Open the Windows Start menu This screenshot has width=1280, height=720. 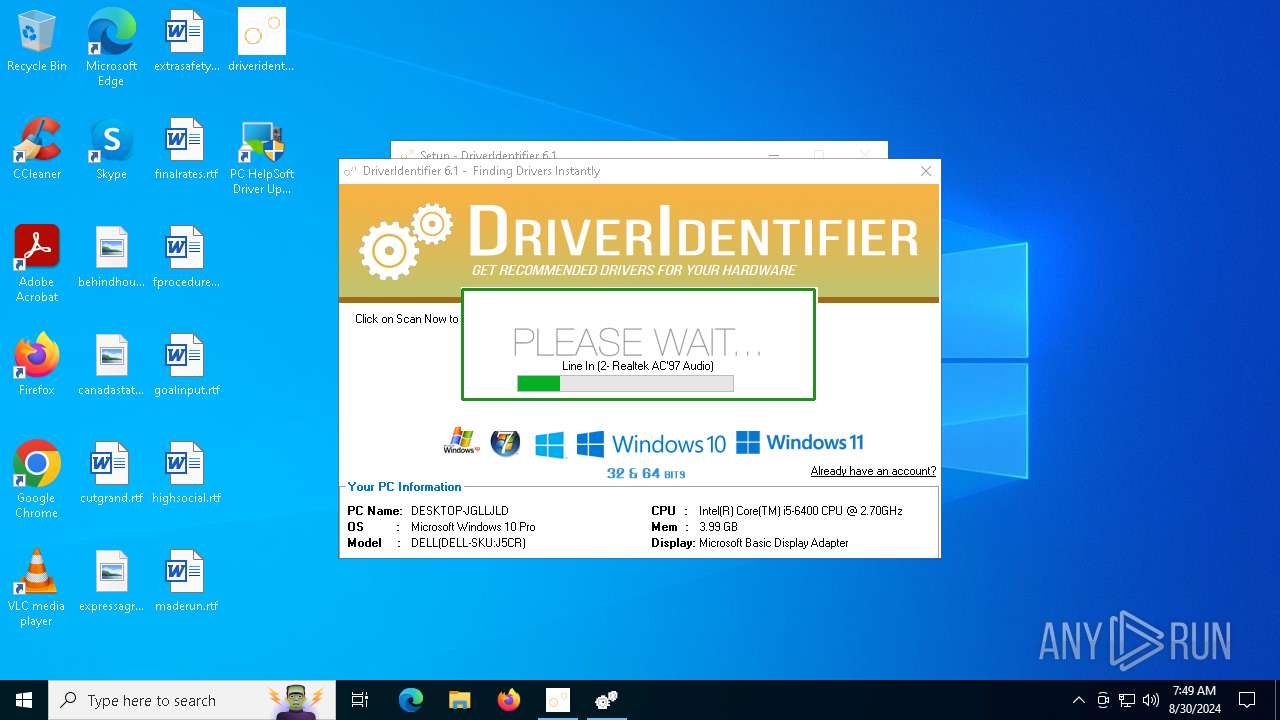pyautogui.click(x=24, y=700)
